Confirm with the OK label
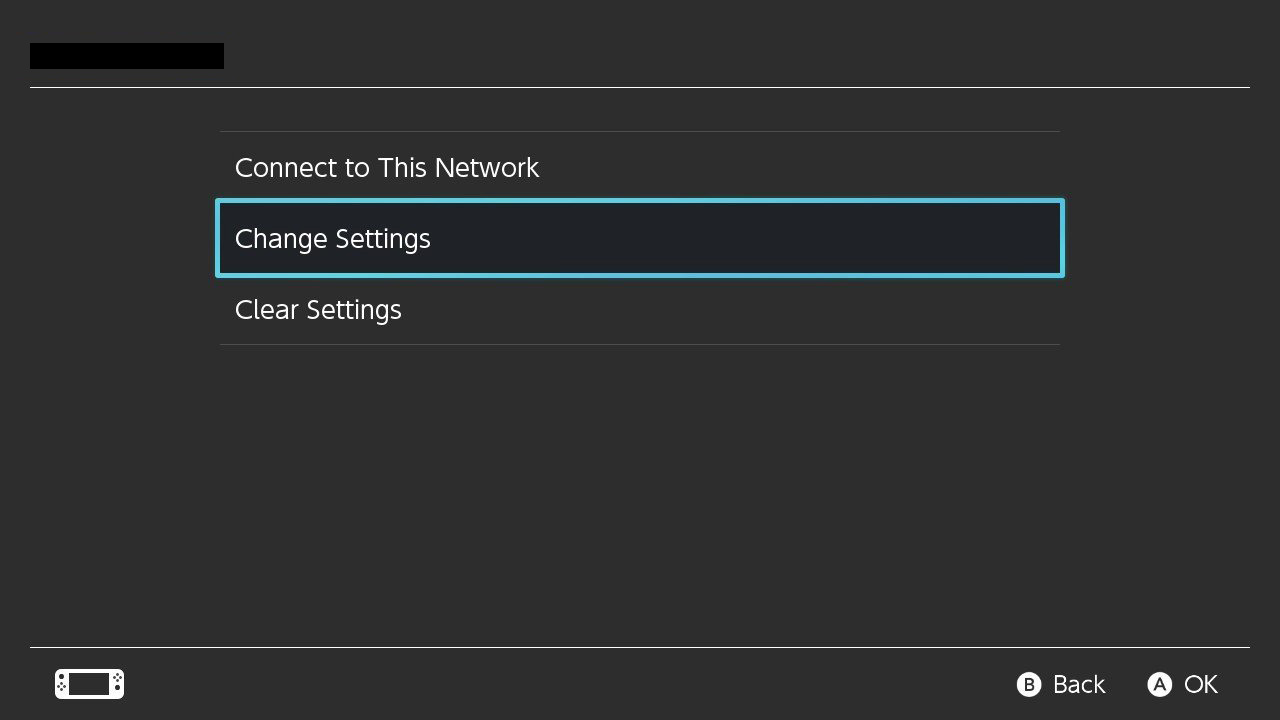 click(x=1201, y=684)
